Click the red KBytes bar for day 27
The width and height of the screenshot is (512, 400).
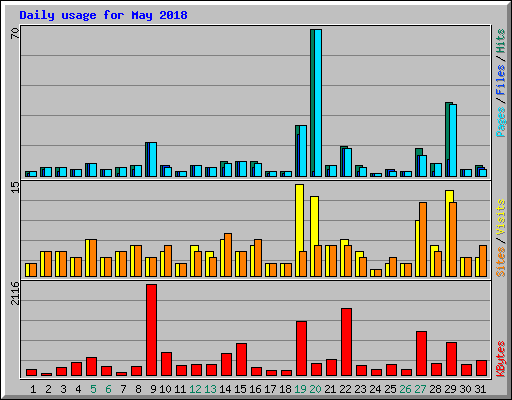(421, 354)
